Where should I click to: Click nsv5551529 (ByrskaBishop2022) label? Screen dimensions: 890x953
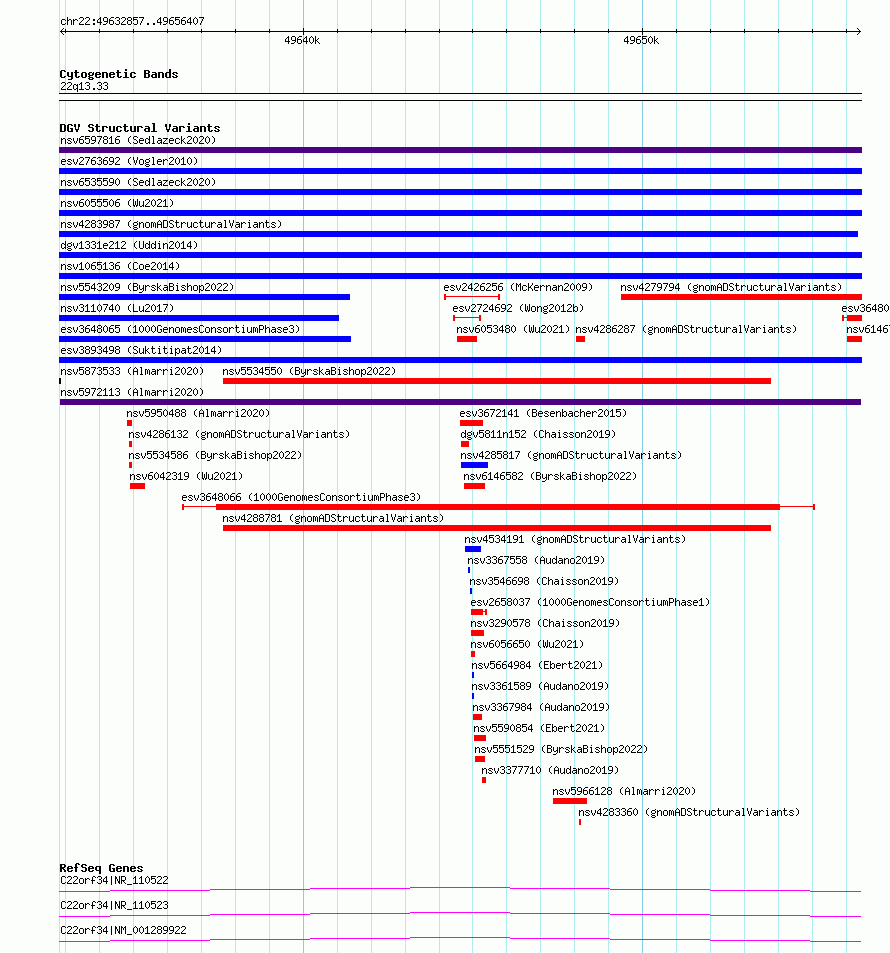point(561,749)
